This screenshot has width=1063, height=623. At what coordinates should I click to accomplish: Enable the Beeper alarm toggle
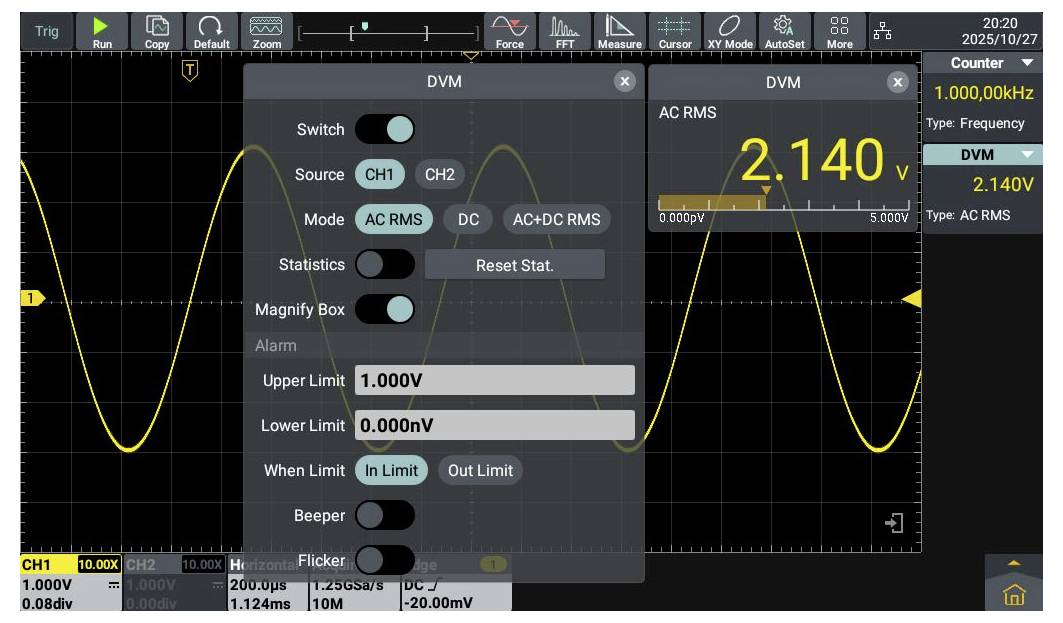(385, 516)
